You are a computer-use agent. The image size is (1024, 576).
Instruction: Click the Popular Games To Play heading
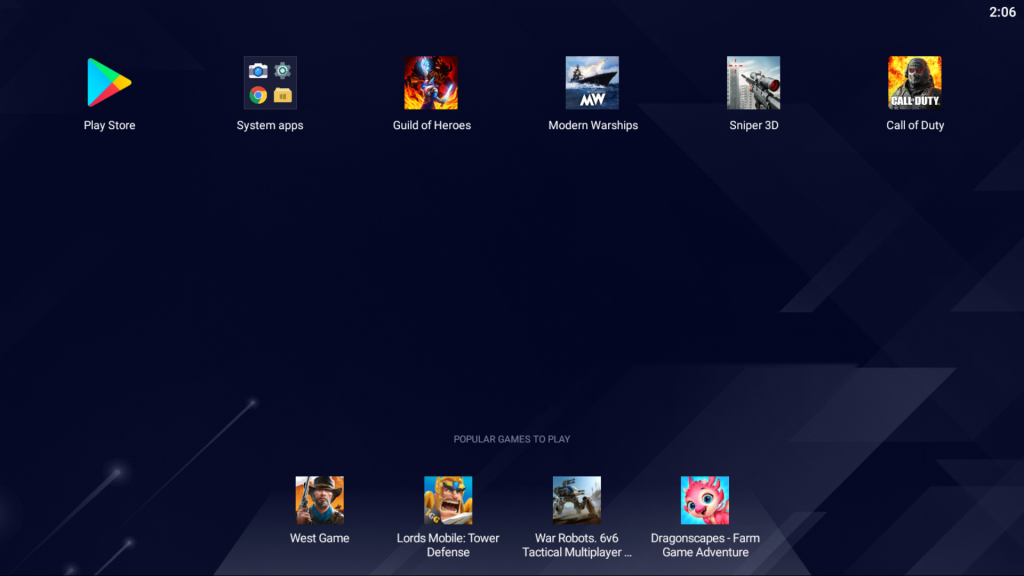512,440
